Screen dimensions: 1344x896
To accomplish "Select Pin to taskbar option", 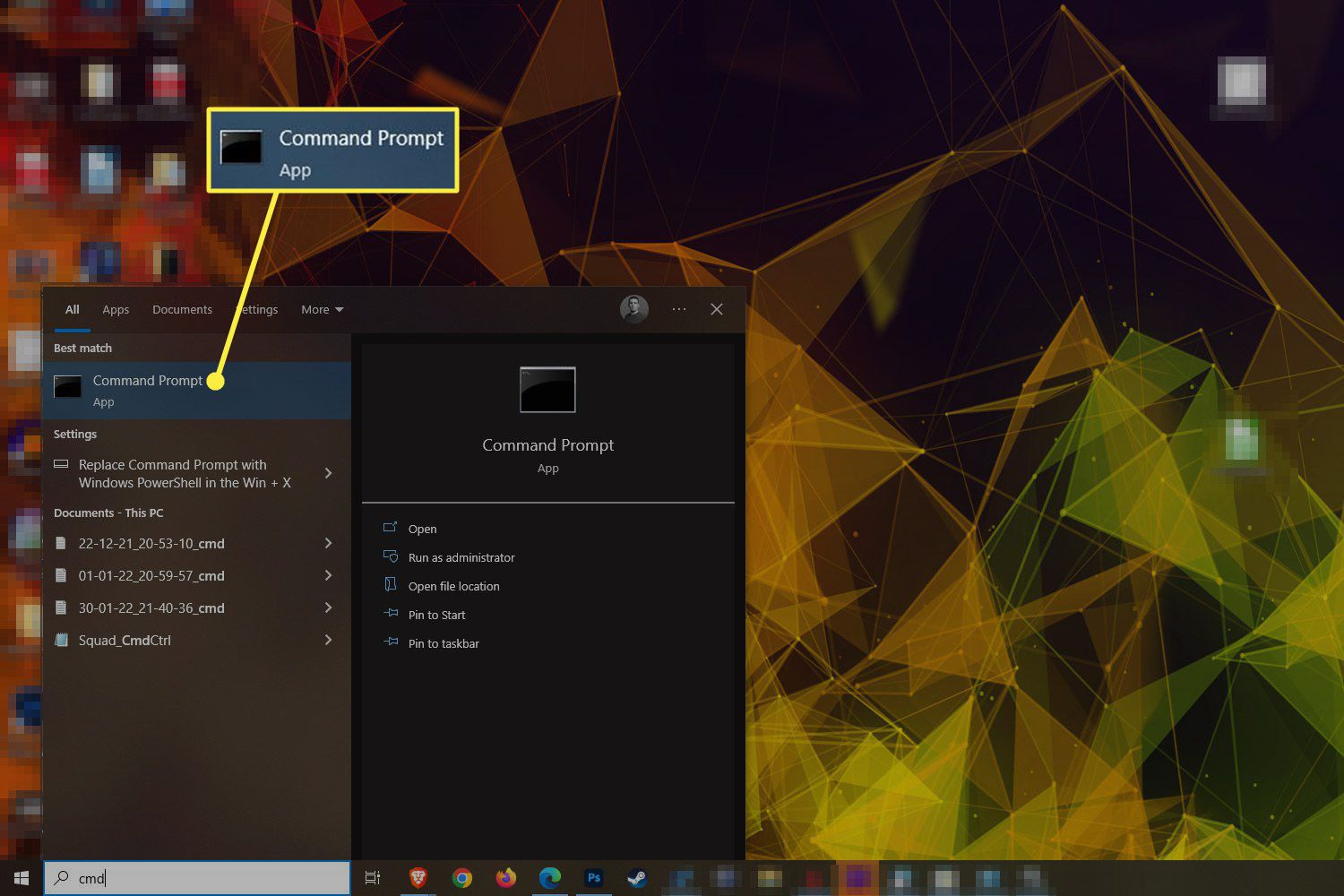I will (444, 643).
